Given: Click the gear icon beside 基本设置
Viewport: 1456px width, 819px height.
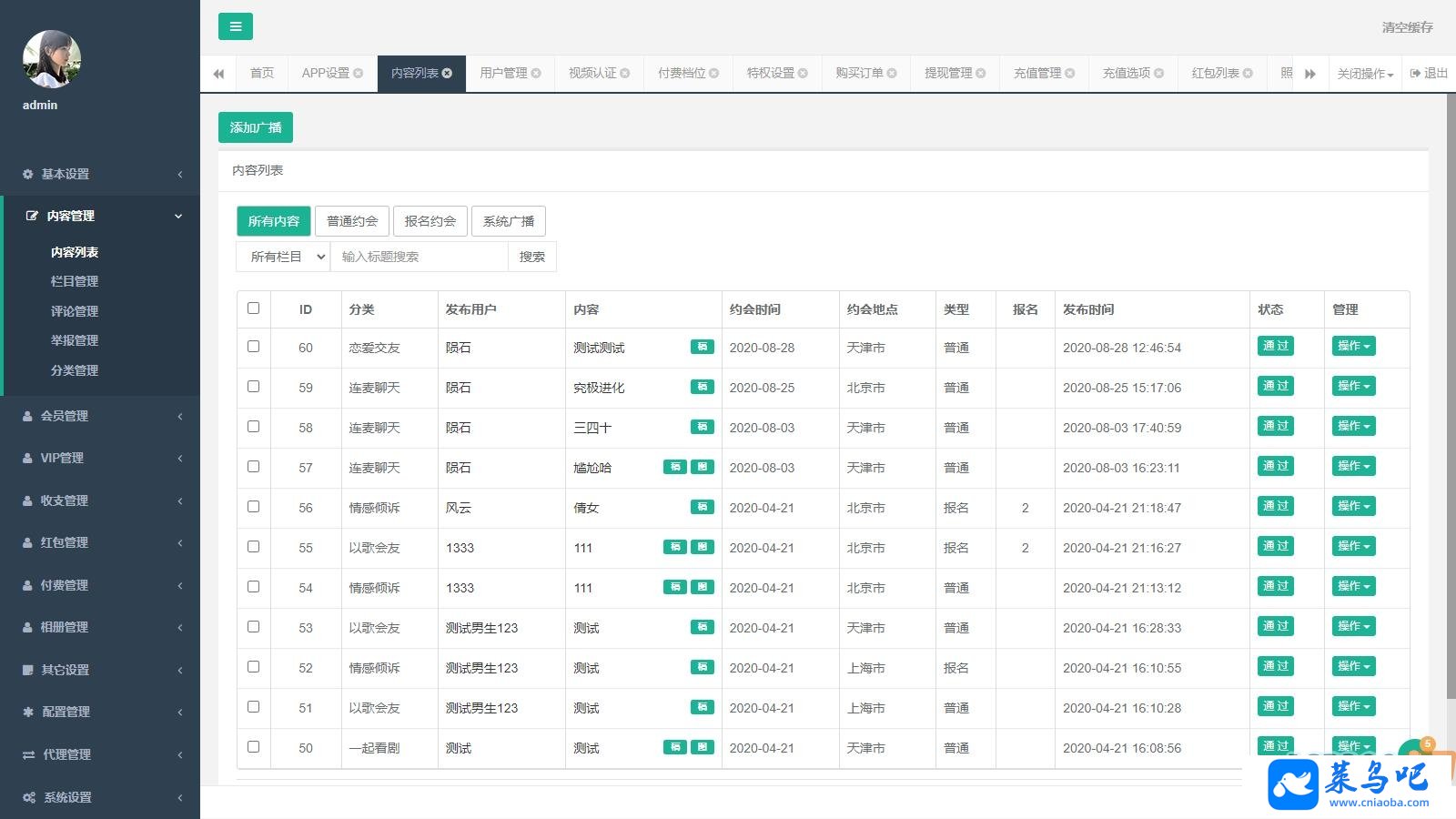Looking at the screenshot, I should point(28,174).
